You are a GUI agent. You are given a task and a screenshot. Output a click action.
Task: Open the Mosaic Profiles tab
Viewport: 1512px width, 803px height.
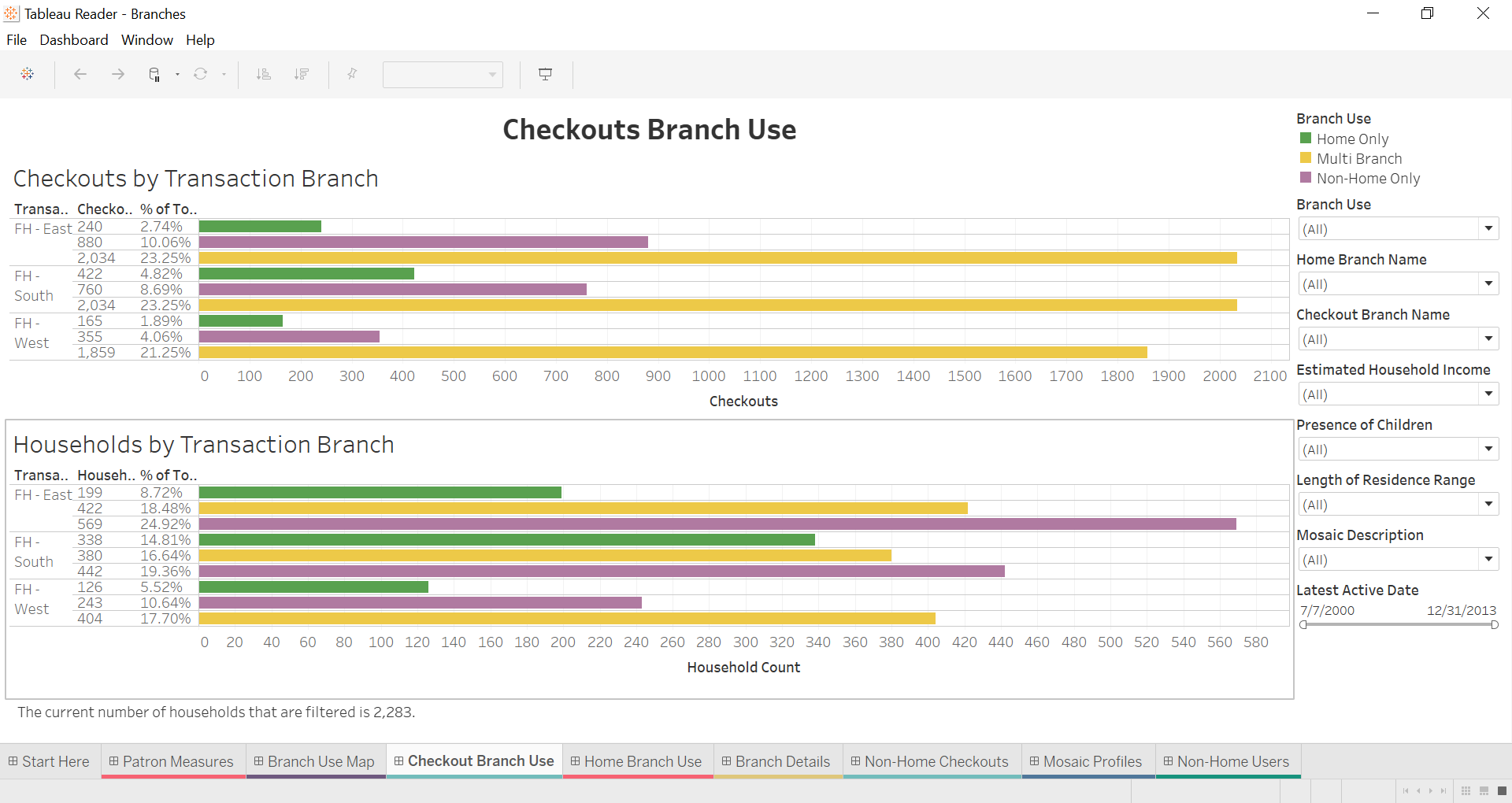(x=1088, y=761)
